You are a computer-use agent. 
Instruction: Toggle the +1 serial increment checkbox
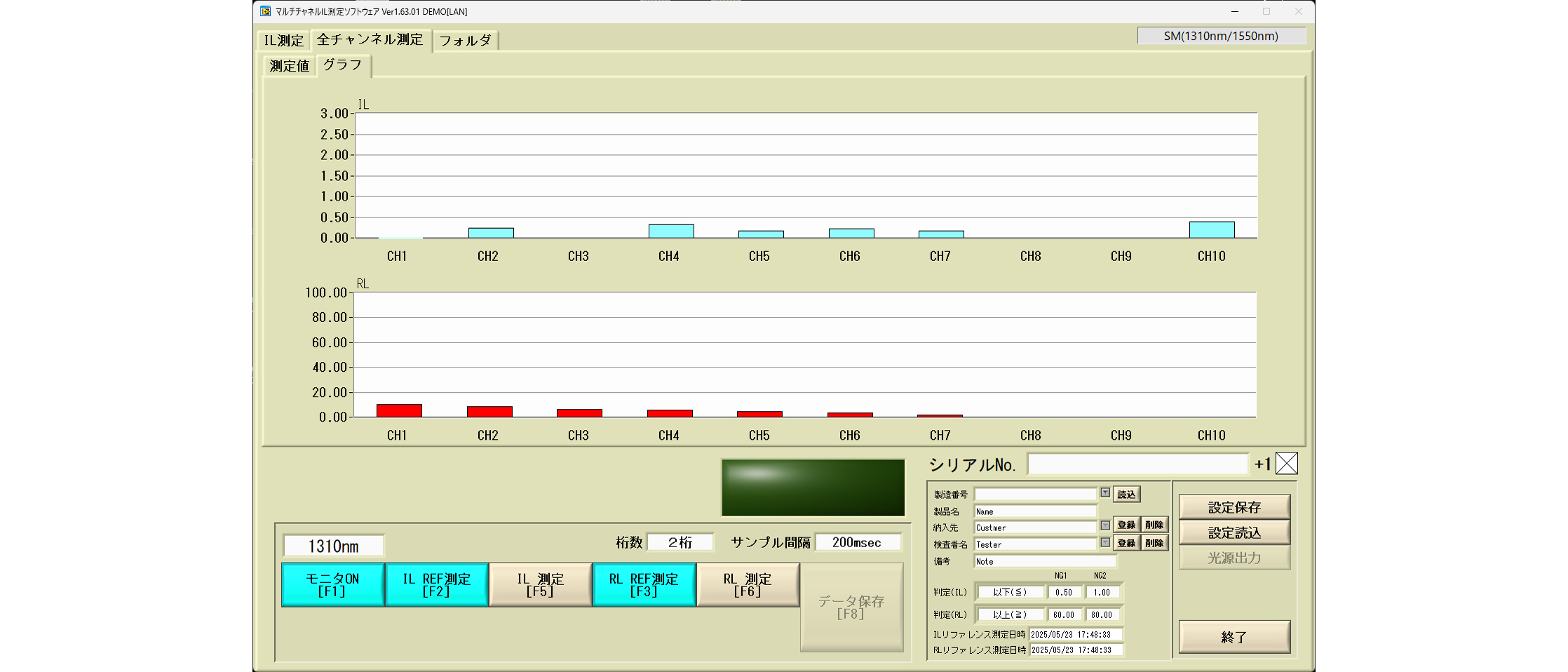[x=1287, y=464]
